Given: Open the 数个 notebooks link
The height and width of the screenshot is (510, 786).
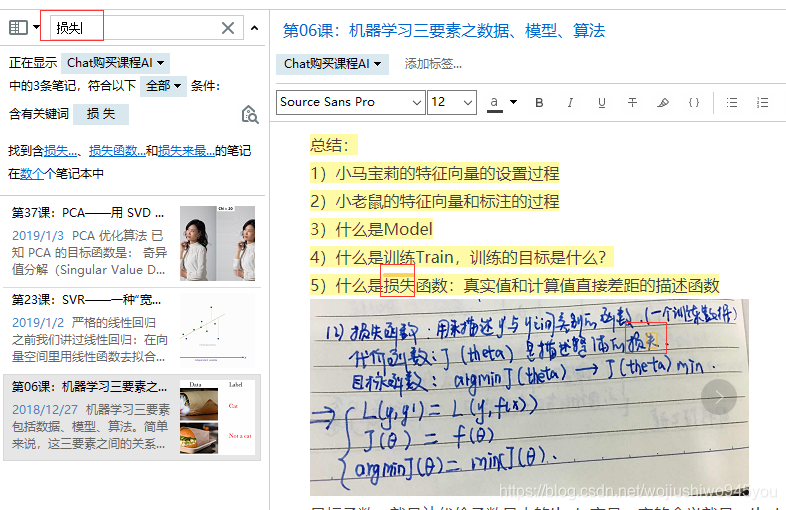Looking at the screenshot, I should click(32, 174).
